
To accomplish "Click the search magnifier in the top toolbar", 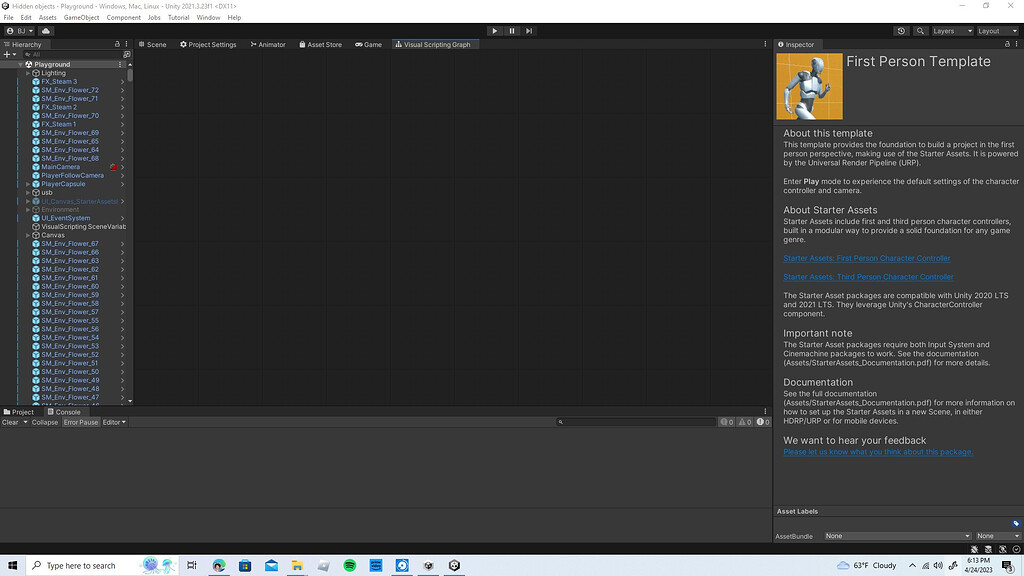I will tap(921, 30).
